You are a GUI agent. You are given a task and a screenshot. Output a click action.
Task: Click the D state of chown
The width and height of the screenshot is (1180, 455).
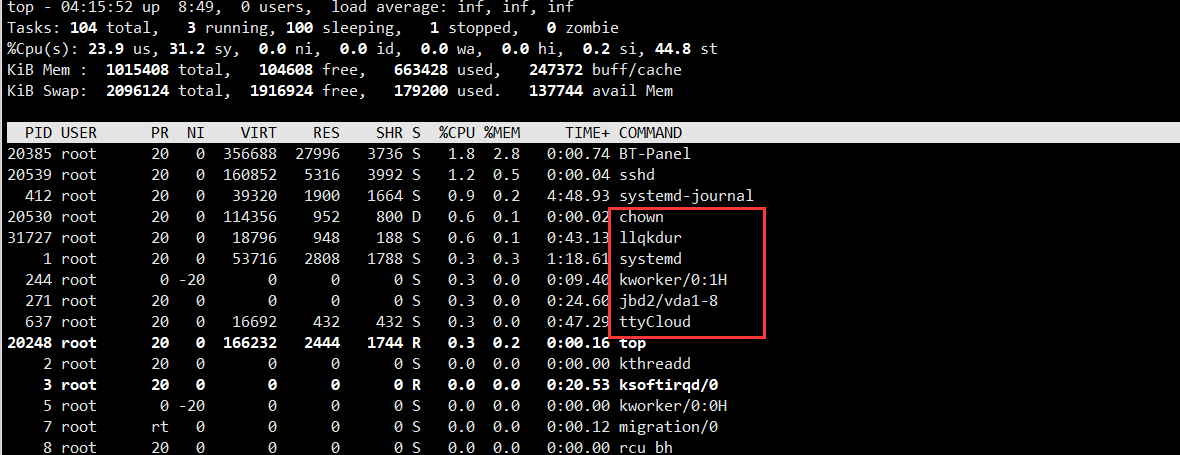[x=416, y=217]
